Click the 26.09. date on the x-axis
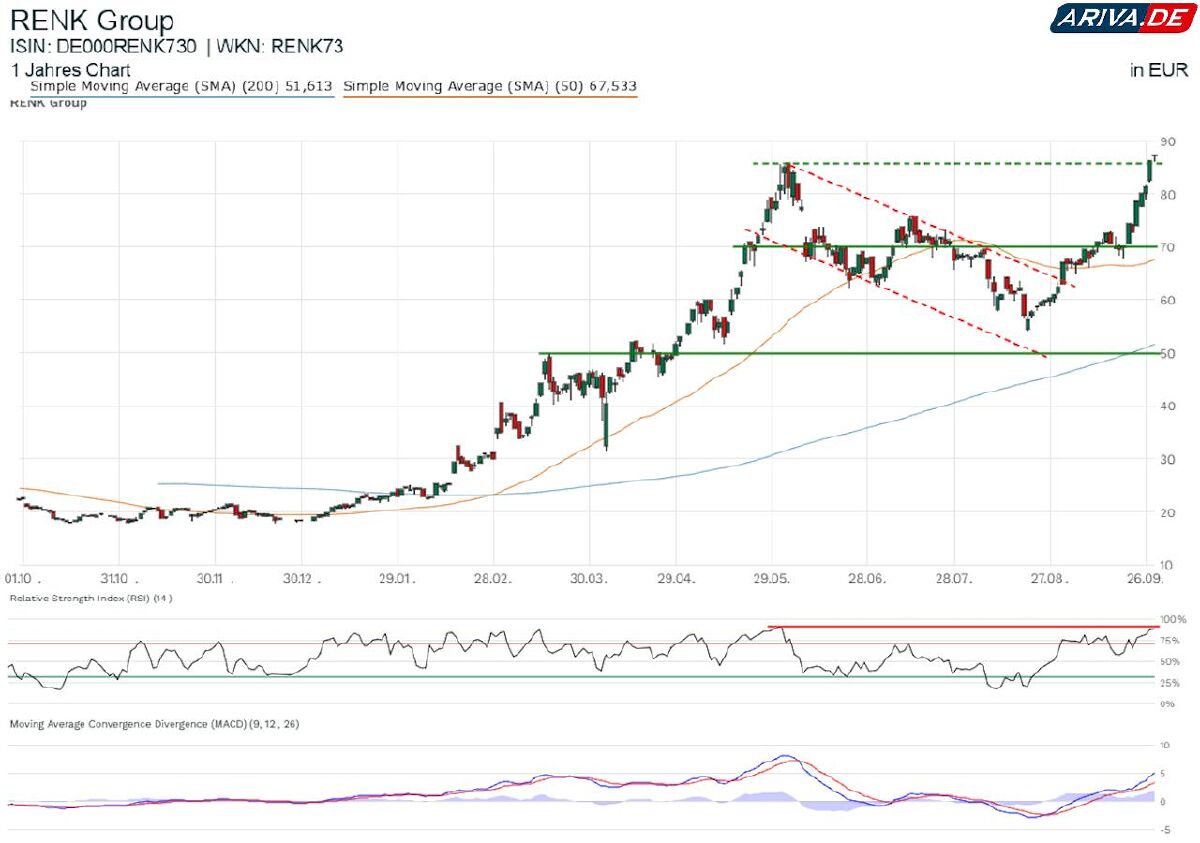Screen dimensions: 1200x843 [1145, 578]
